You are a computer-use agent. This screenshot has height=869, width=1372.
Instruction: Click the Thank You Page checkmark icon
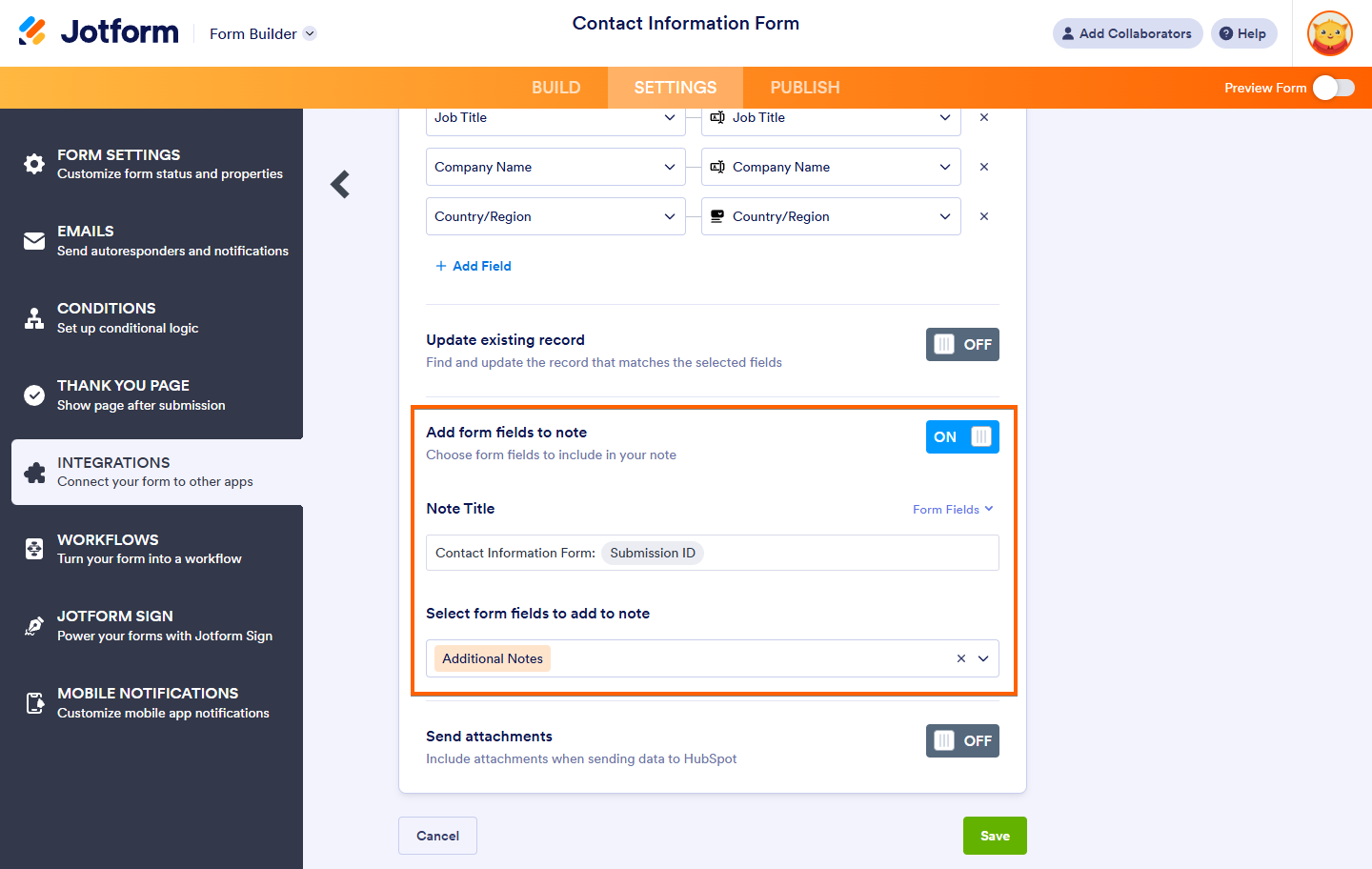(x=34, y=395)
